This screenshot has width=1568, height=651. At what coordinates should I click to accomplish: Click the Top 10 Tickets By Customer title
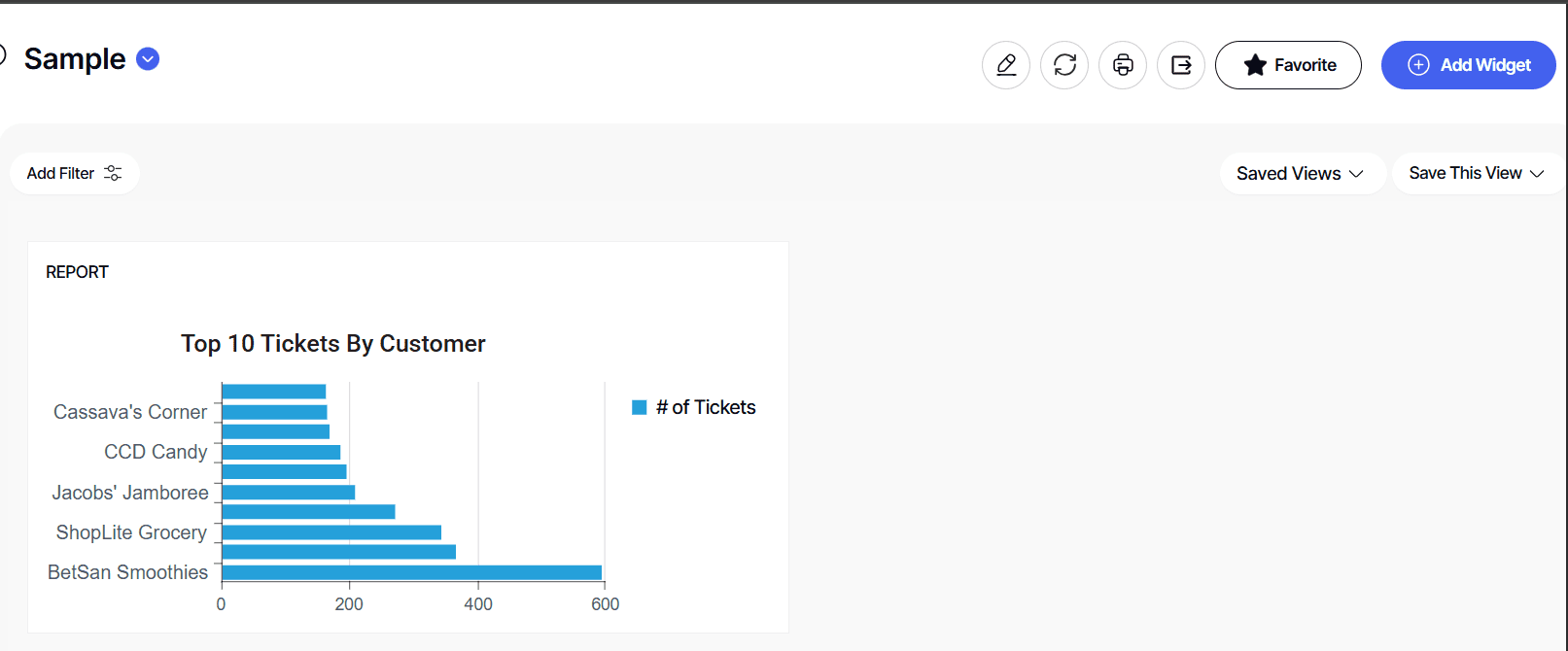coord(332,344)
